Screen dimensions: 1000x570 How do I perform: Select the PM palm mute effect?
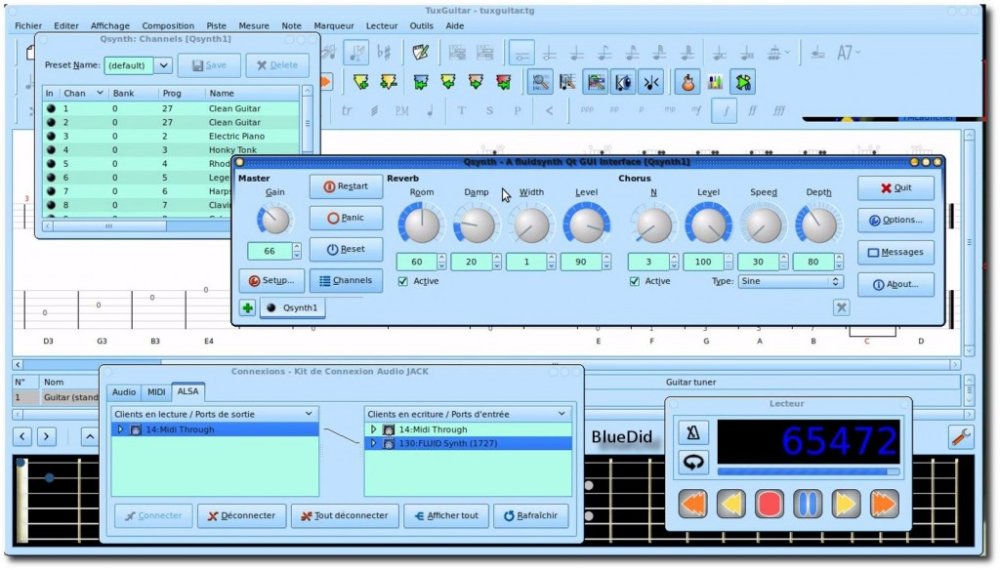[402, 110]
